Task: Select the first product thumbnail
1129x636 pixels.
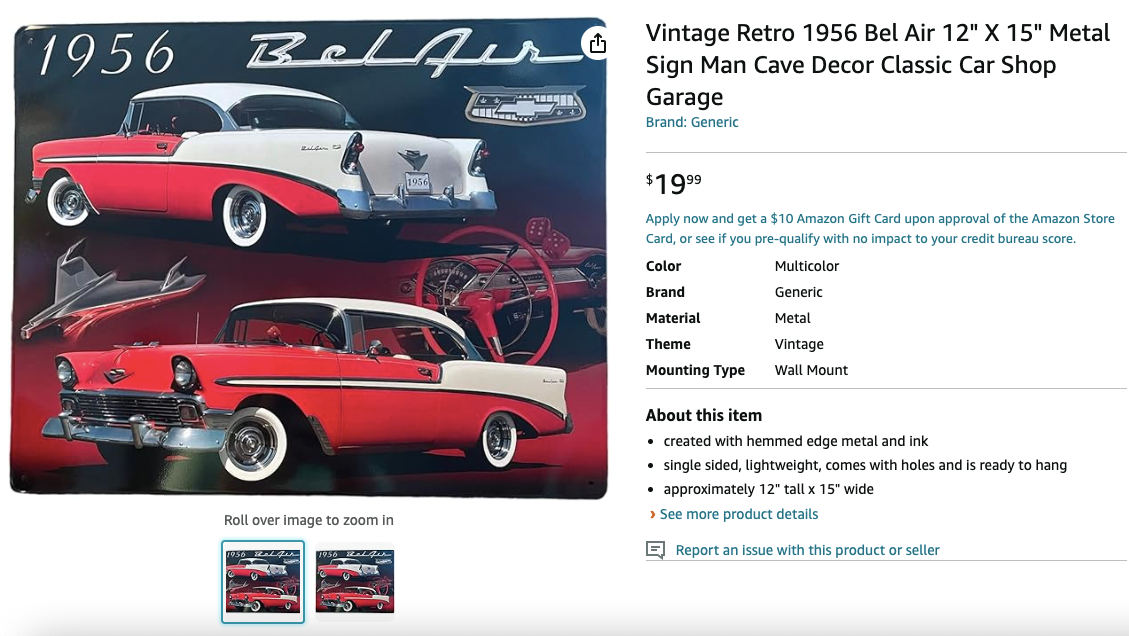Action: pos(263,582)
